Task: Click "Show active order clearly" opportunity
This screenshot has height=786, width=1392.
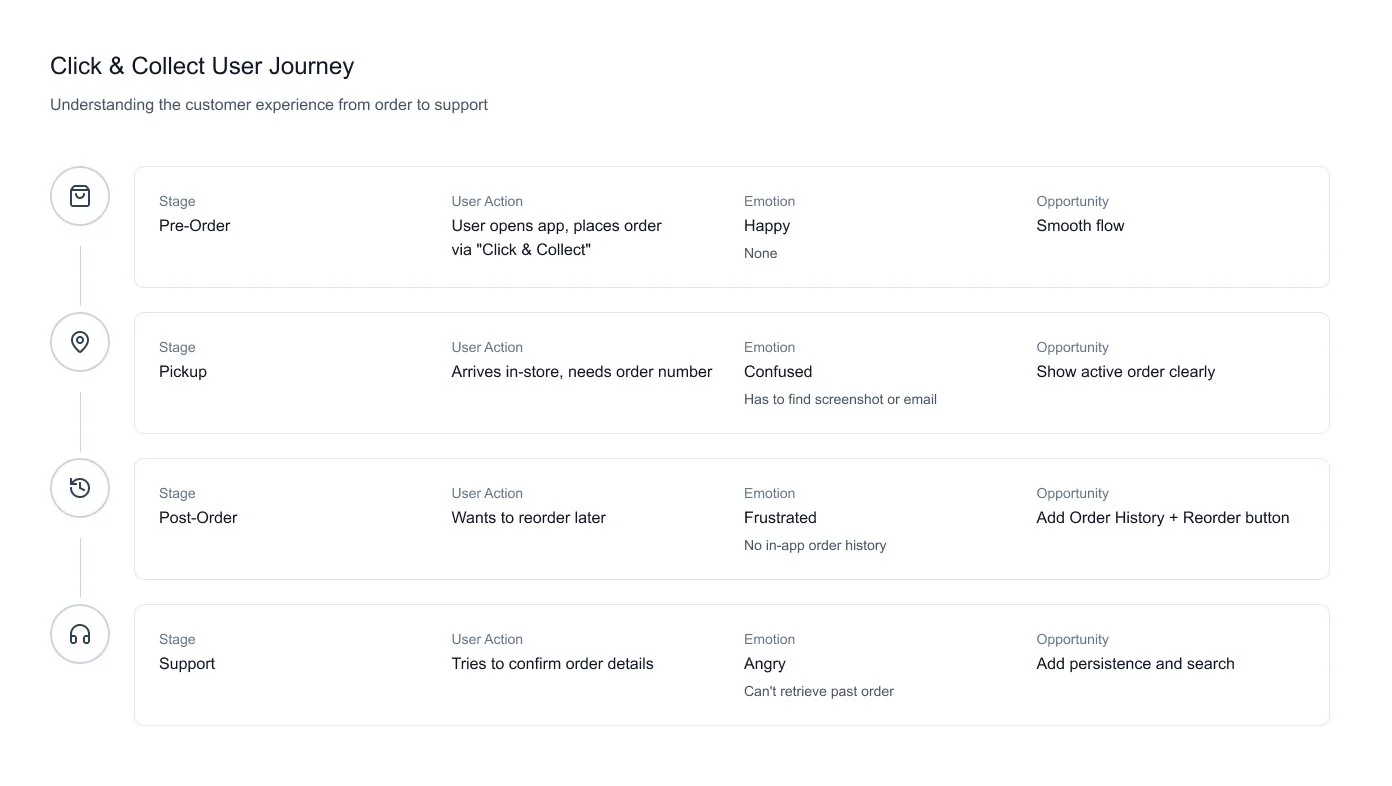Action: (1125, 372)
